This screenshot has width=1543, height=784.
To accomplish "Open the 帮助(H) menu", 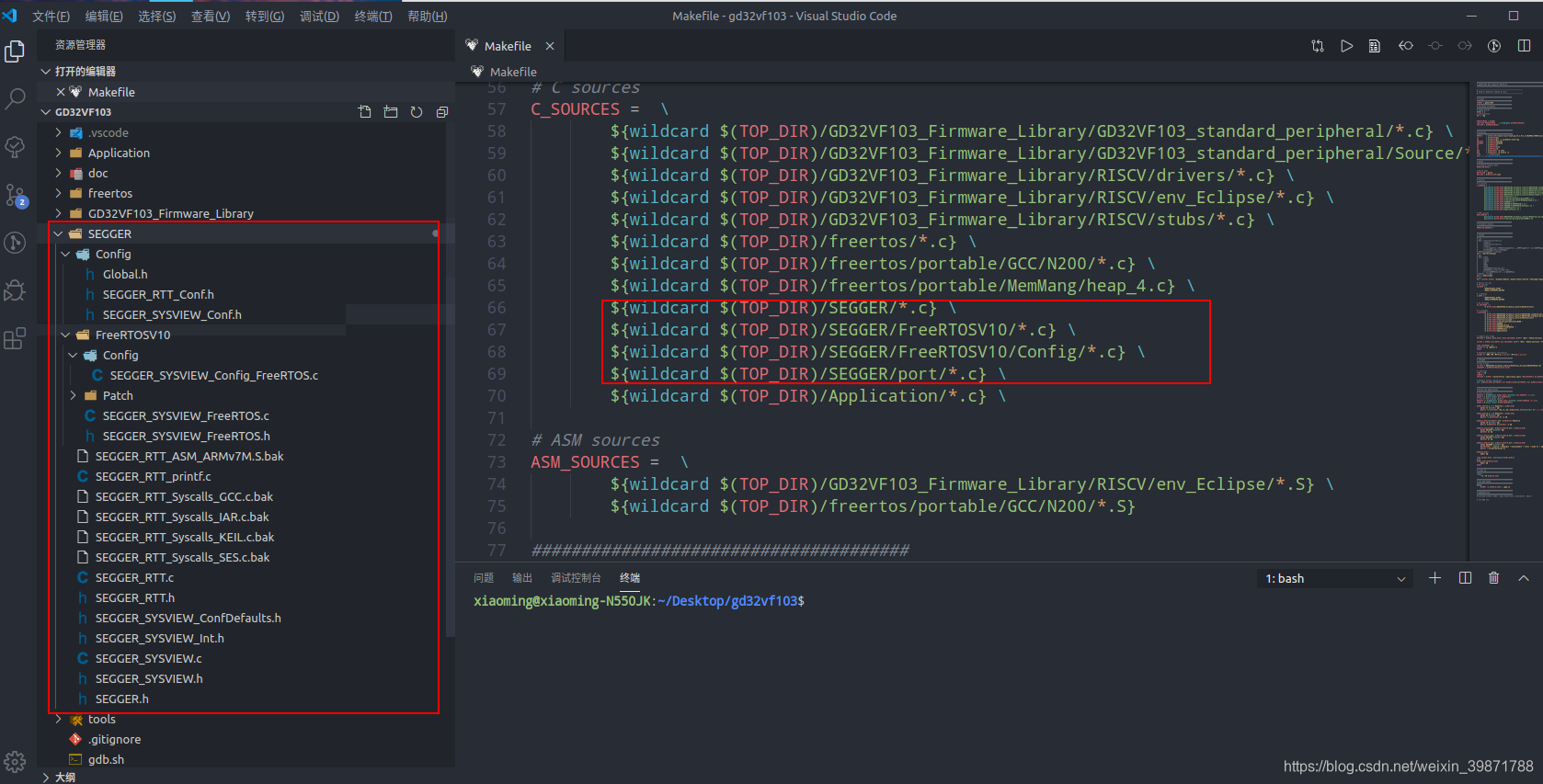I will click(428, 16).
